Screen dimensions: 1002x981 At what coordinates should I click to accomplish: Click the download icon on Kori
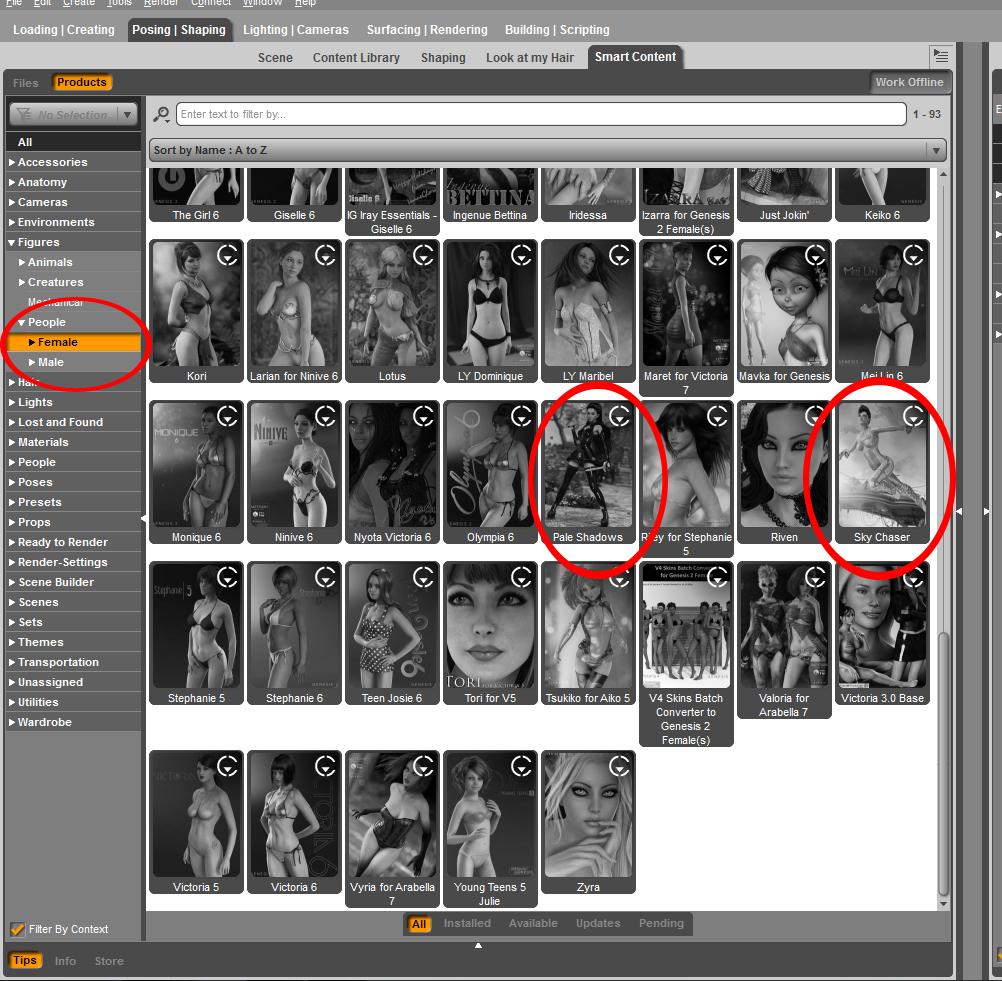point(227,256)
